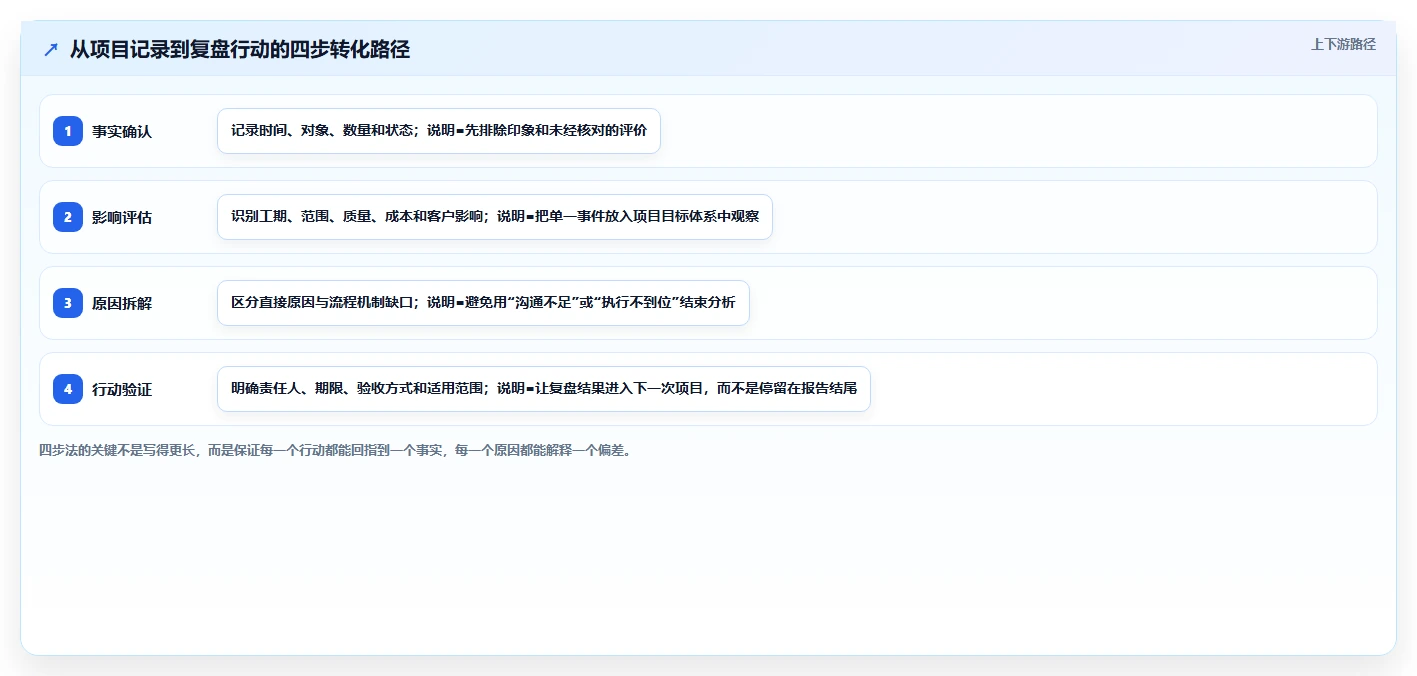1417x676 pixels.
Task: Click the number 1 step badge
Action: pos(68,131)
